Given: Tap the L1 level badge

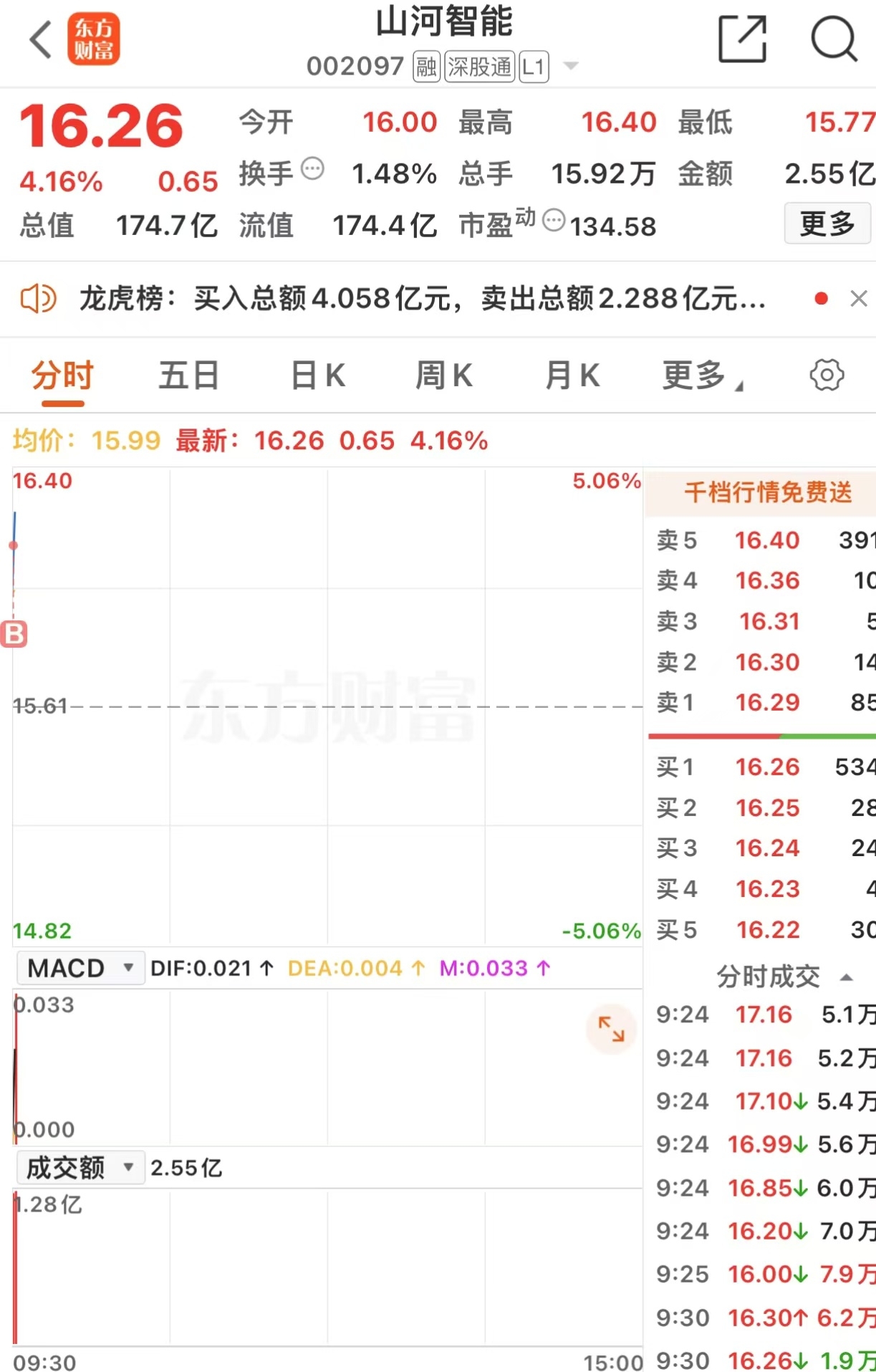Looking at the screenshot, I should click(534, 67).
